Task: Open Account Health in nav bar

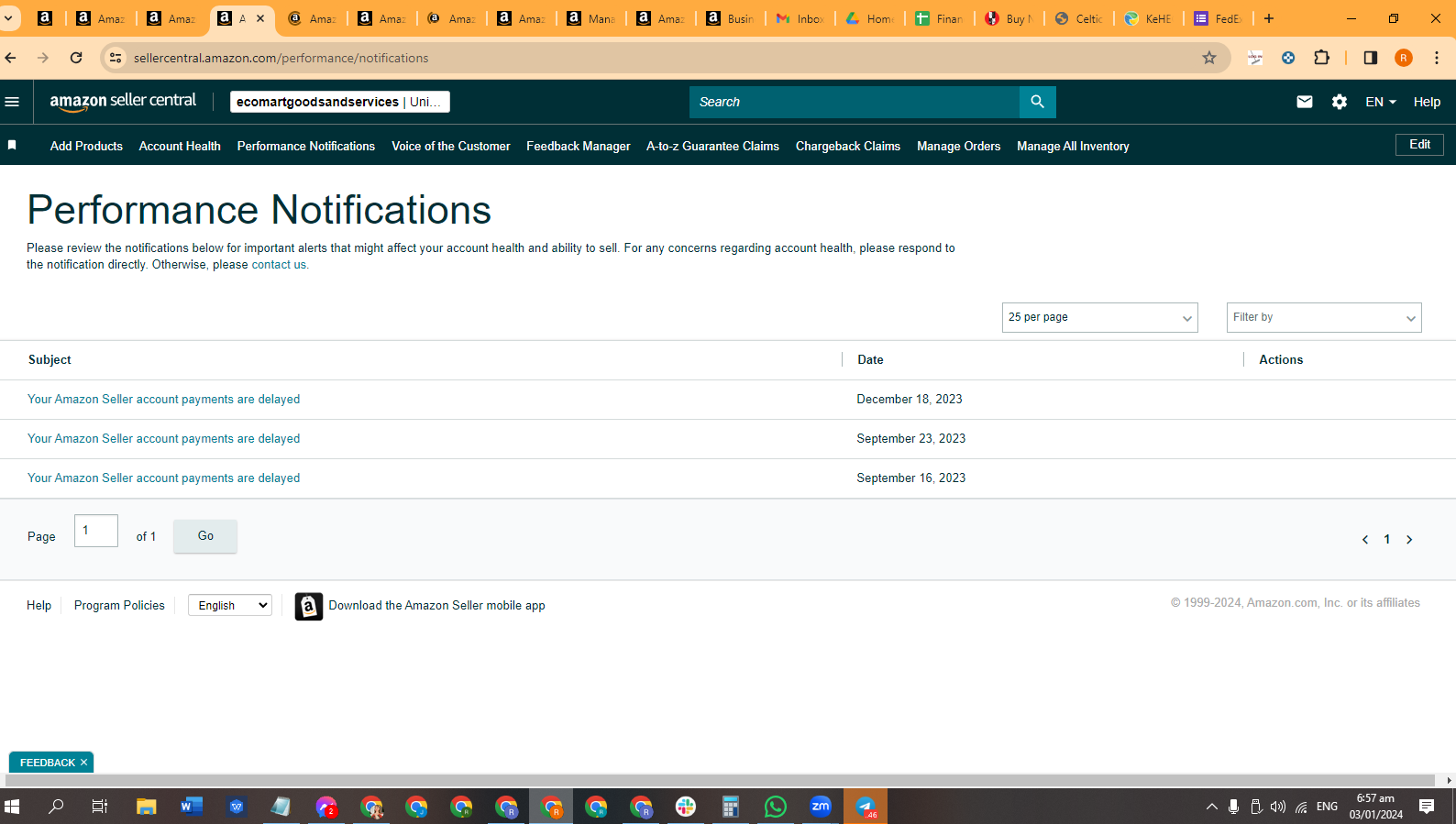Action: tap(180, 146)
